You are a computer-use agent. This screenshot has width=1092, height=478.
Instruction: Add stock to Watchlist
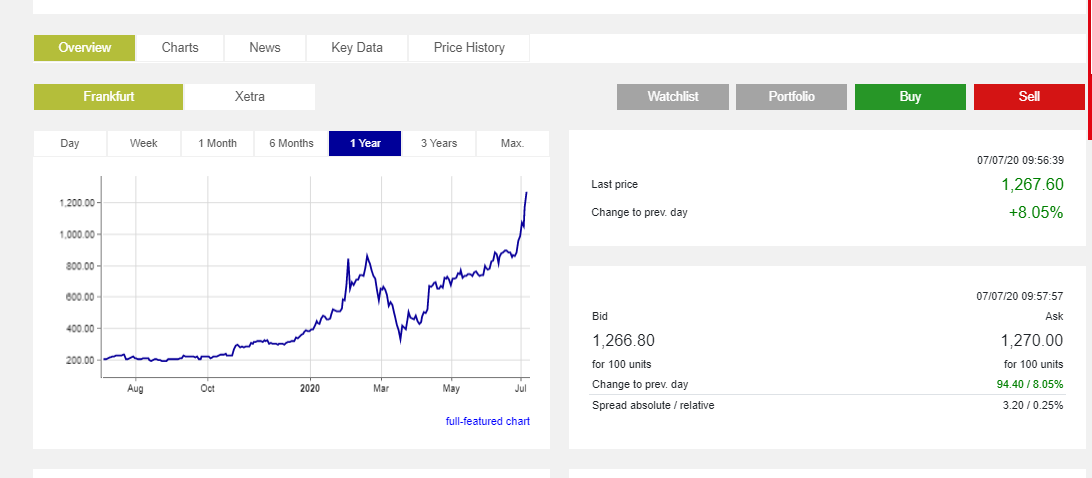(x=673, y=97)
